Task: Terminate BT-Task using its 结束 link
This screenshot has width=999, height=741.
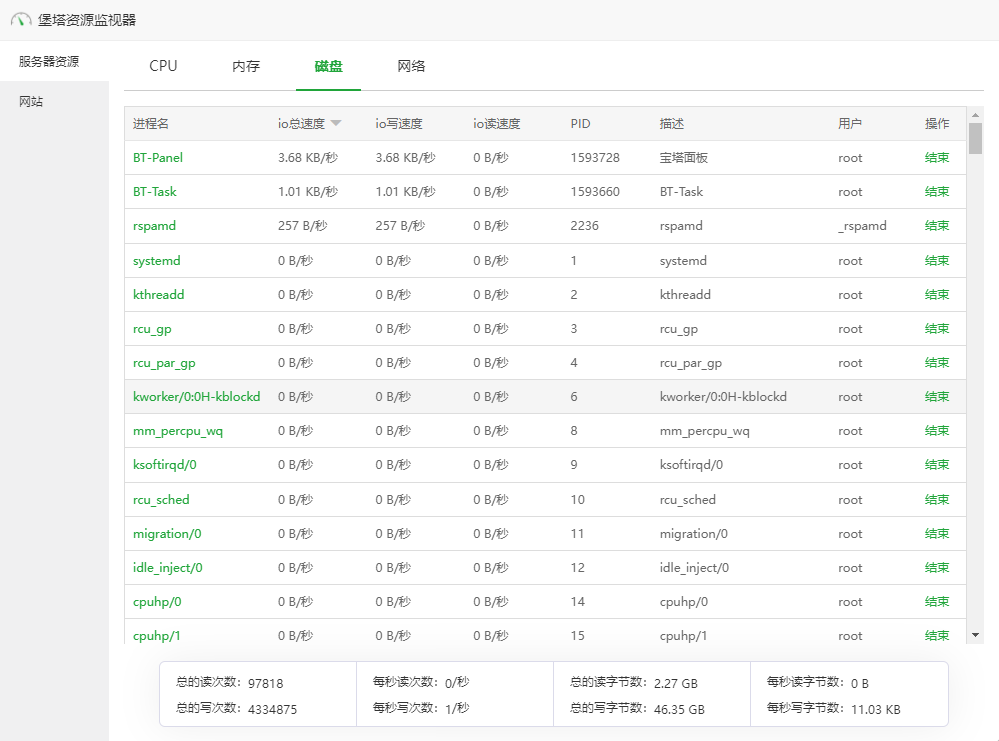Action: click(937, 192)
